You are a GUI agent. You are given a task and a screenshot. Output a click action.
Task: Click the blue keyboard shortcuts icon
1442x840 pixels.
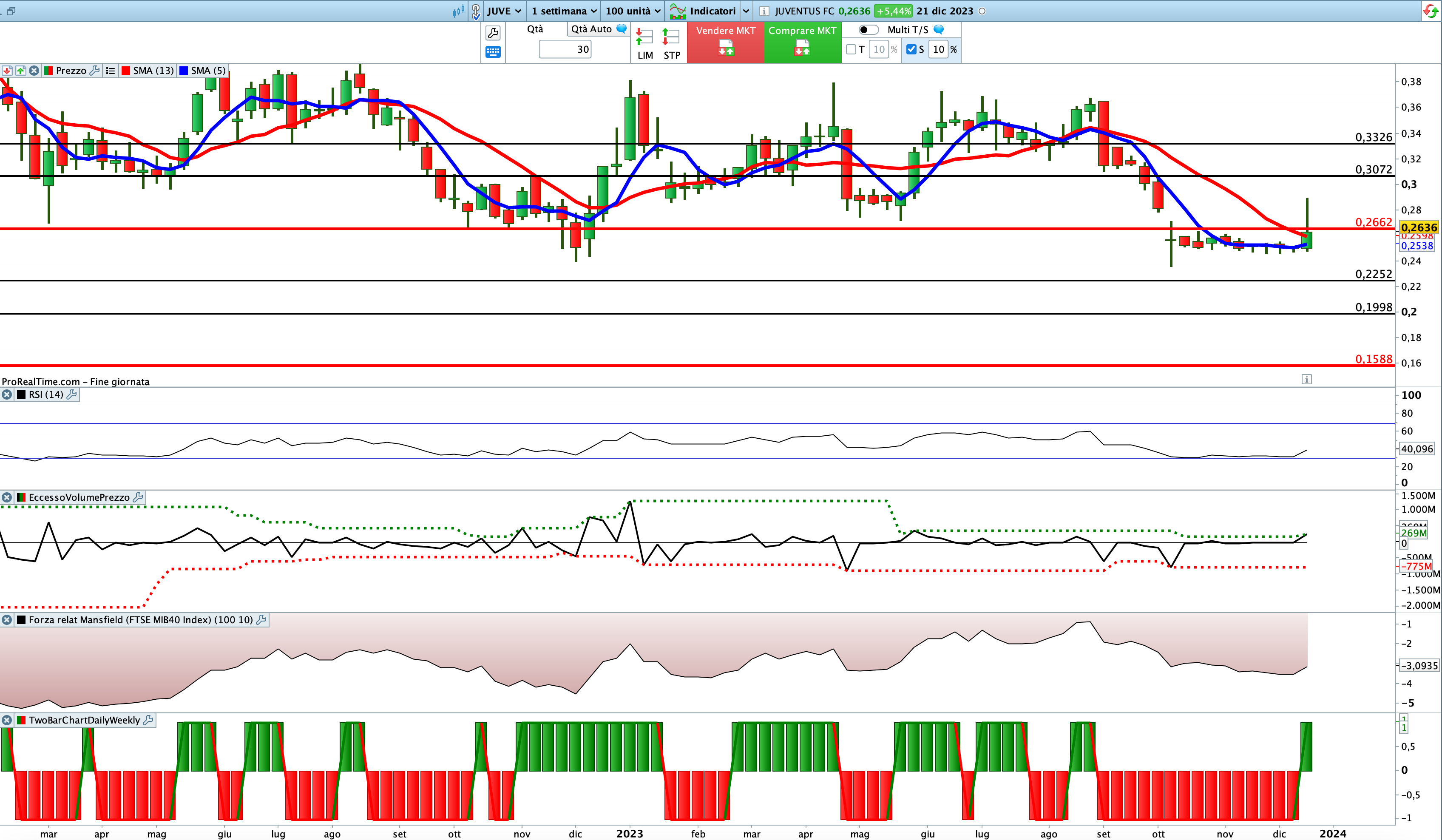click(x=493, y=52)
